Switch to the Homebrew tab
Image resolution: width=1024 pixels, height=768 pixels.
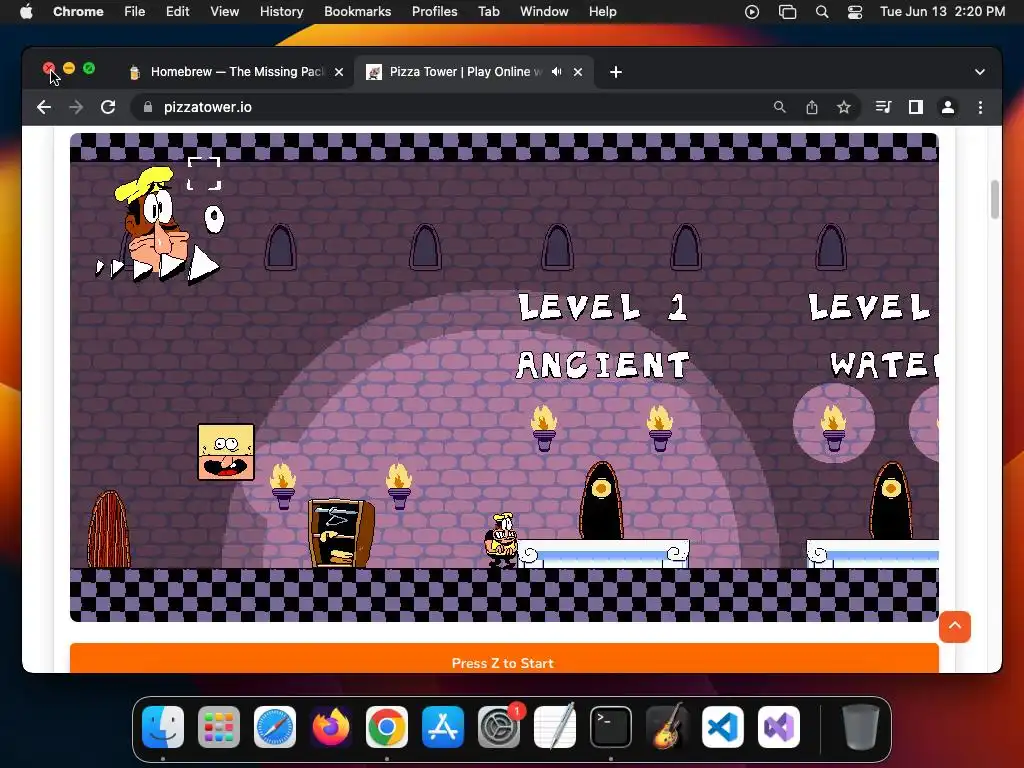tap(236, 72)
